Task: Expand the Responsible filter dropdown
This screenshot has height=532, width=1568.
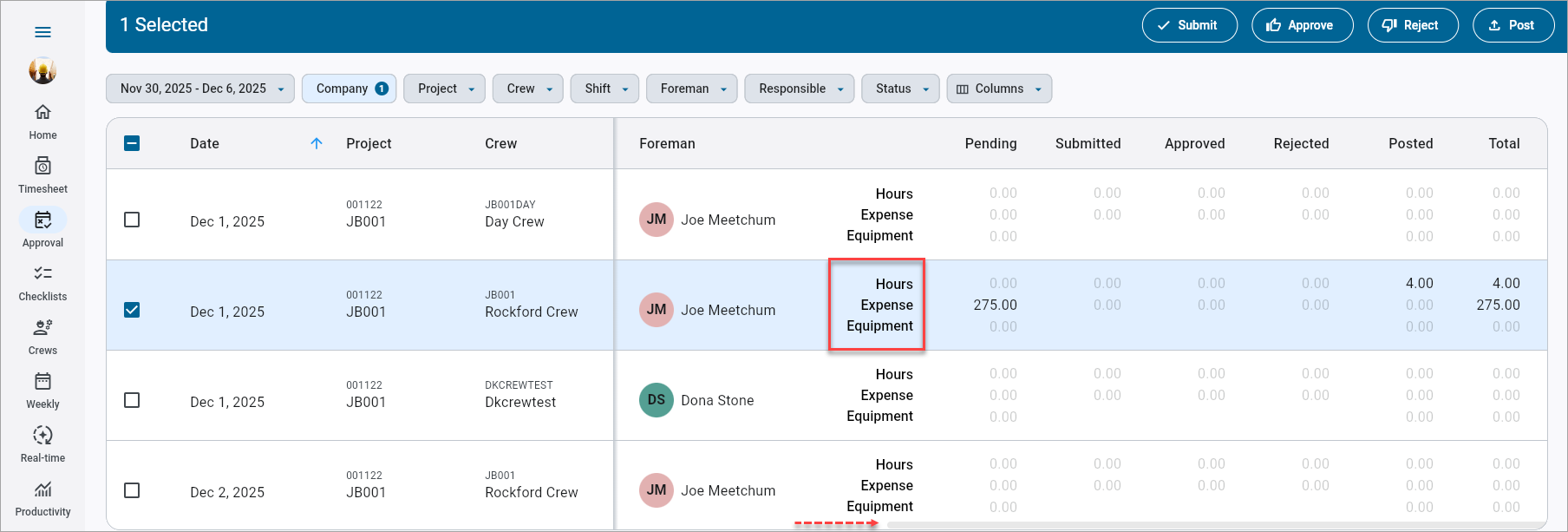Action: (x=800, y=89)
